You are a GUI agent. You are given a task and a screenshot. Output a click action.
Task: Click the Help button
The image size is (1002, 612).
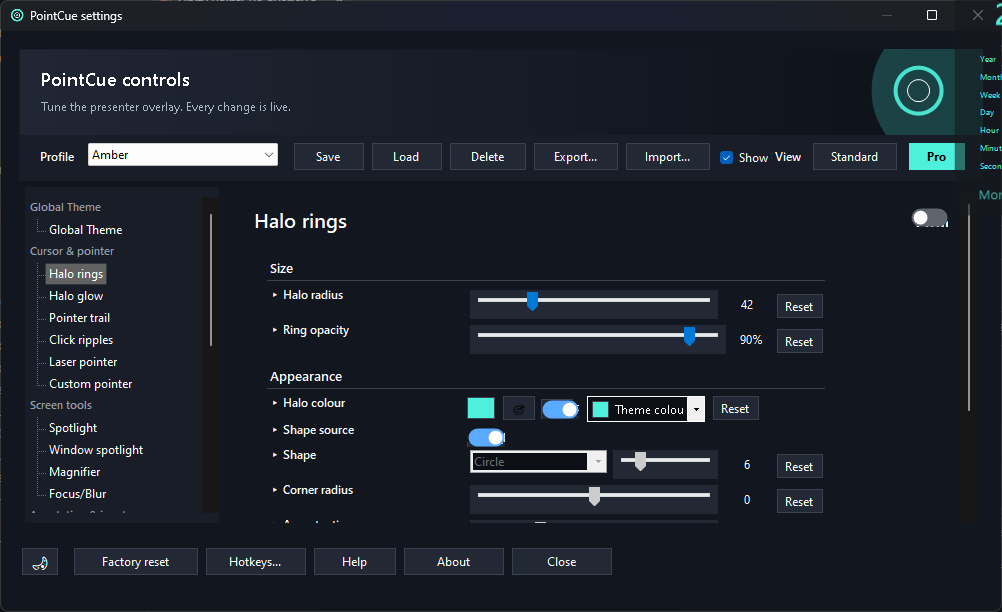point(355,562)
